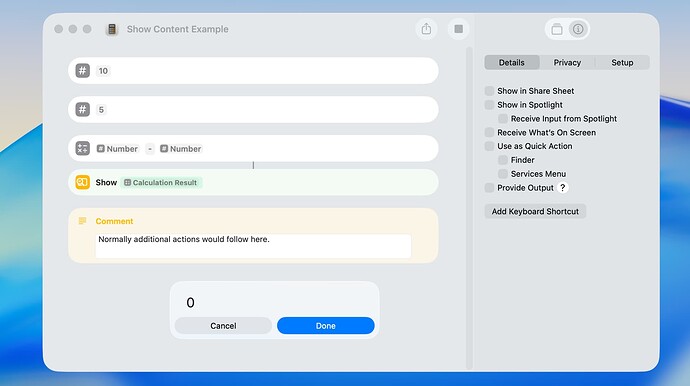
Task: Click the Comment heading label
Action: (114, 221)
